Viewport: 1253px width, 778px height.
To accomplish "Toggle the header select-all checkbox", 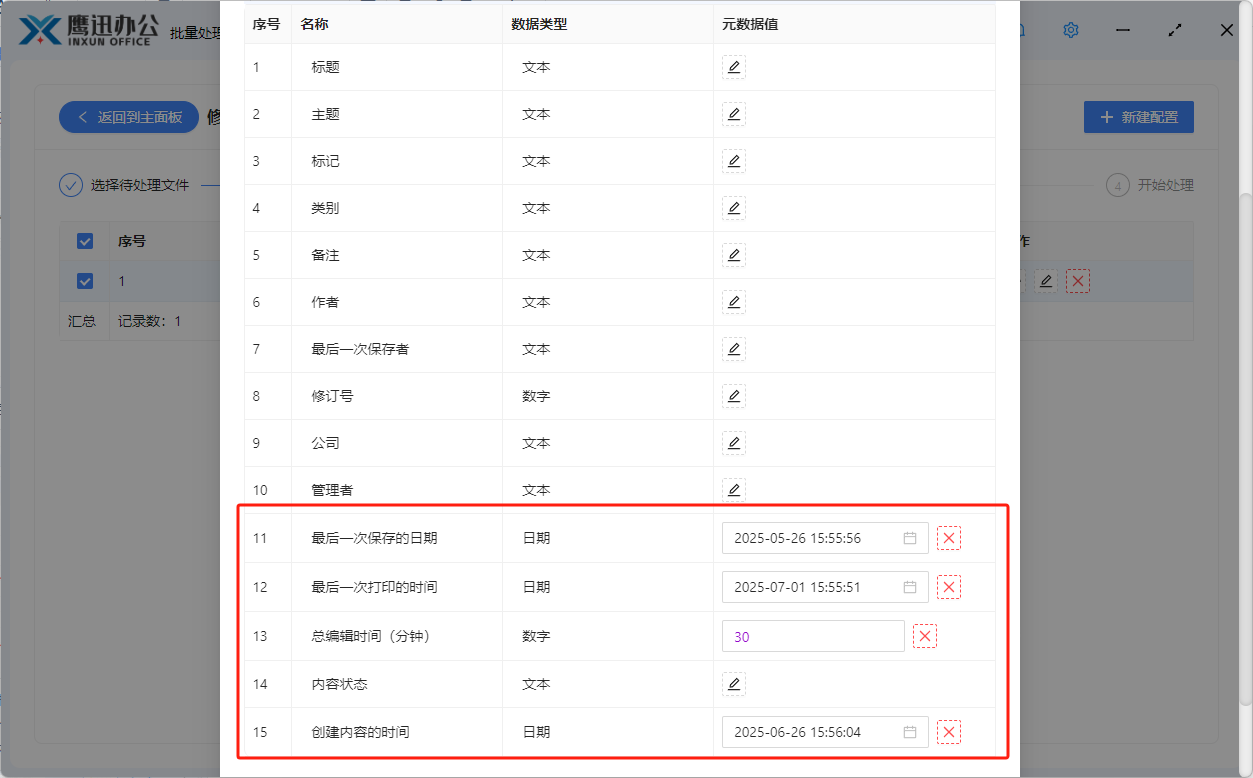I will [x=85, y=241].
